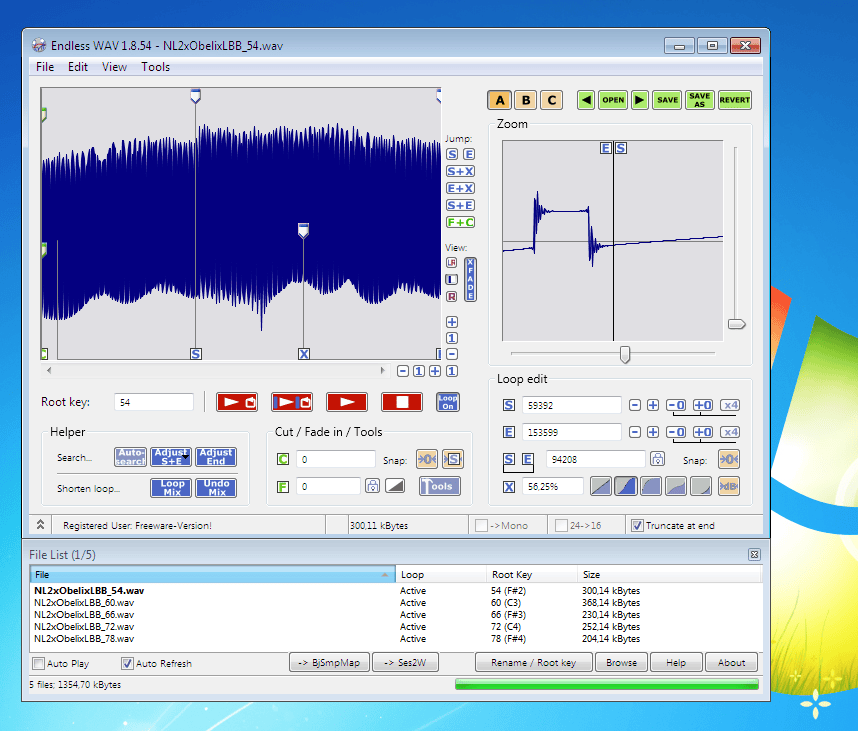Click loop start value field 59392
Image resolution: width=858 pixels, height=731 pixels.
572,405
